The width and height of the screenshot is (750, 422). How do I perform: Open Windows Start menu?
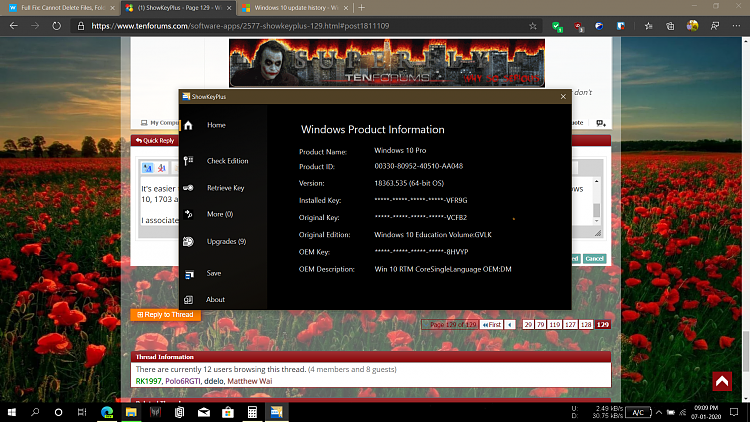[x=11, y=412]
